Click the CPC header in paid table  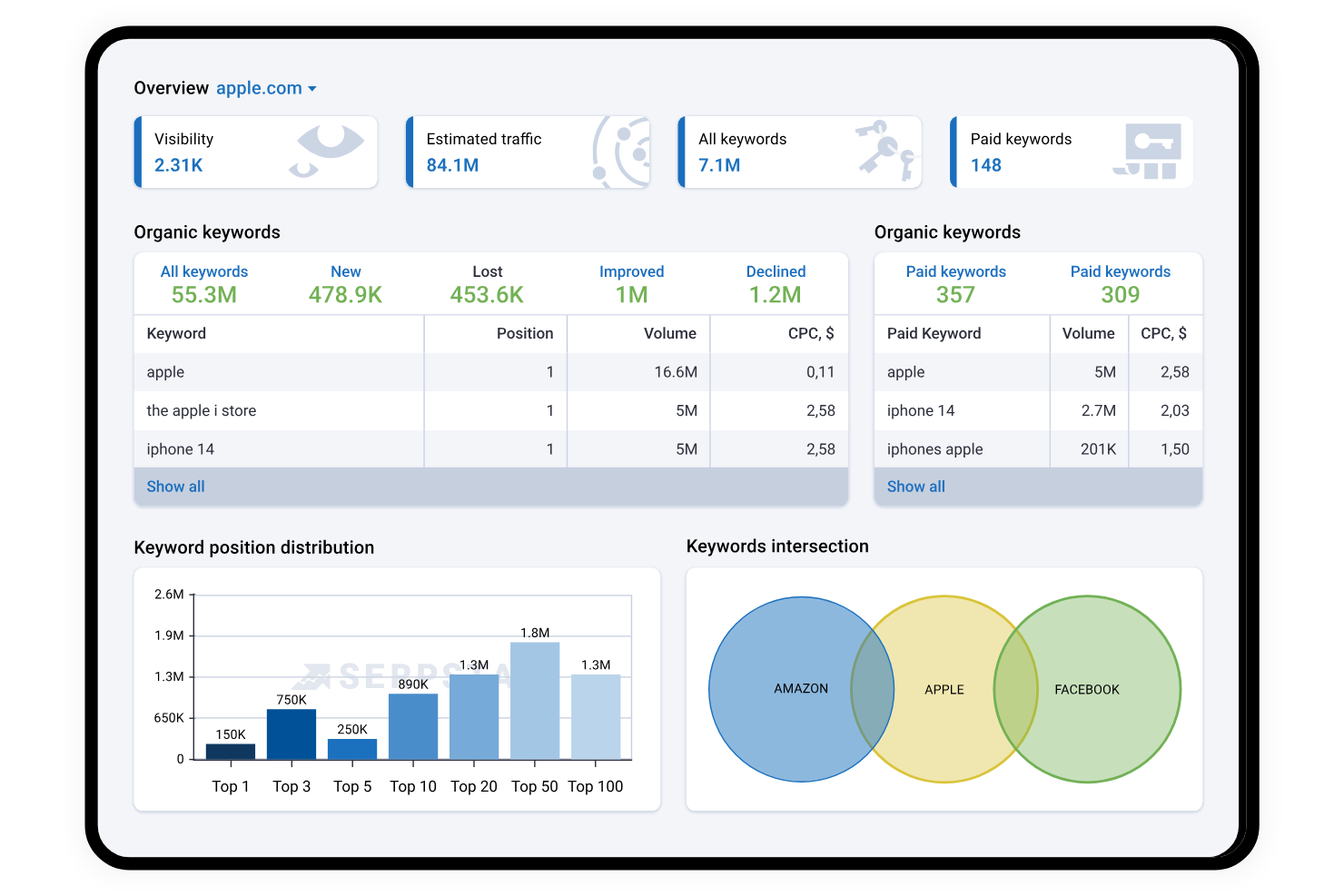(x=1163, y=333)
